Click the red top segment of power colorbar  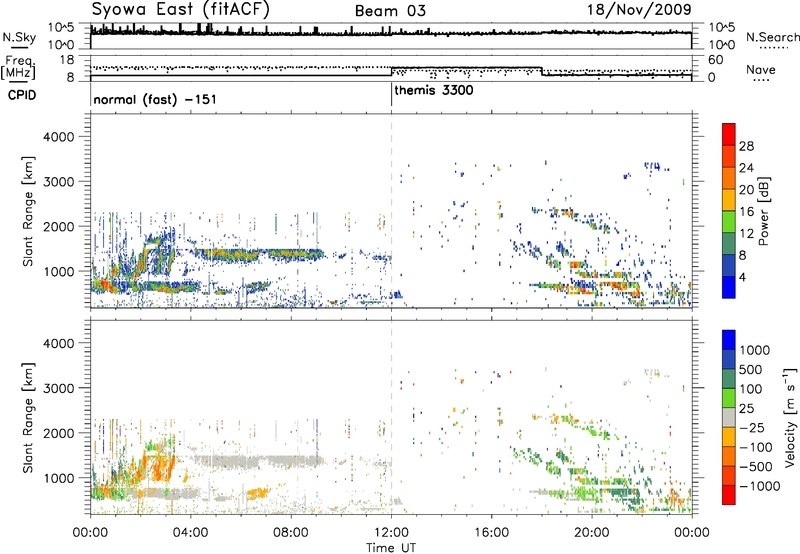tap(729, 135)
